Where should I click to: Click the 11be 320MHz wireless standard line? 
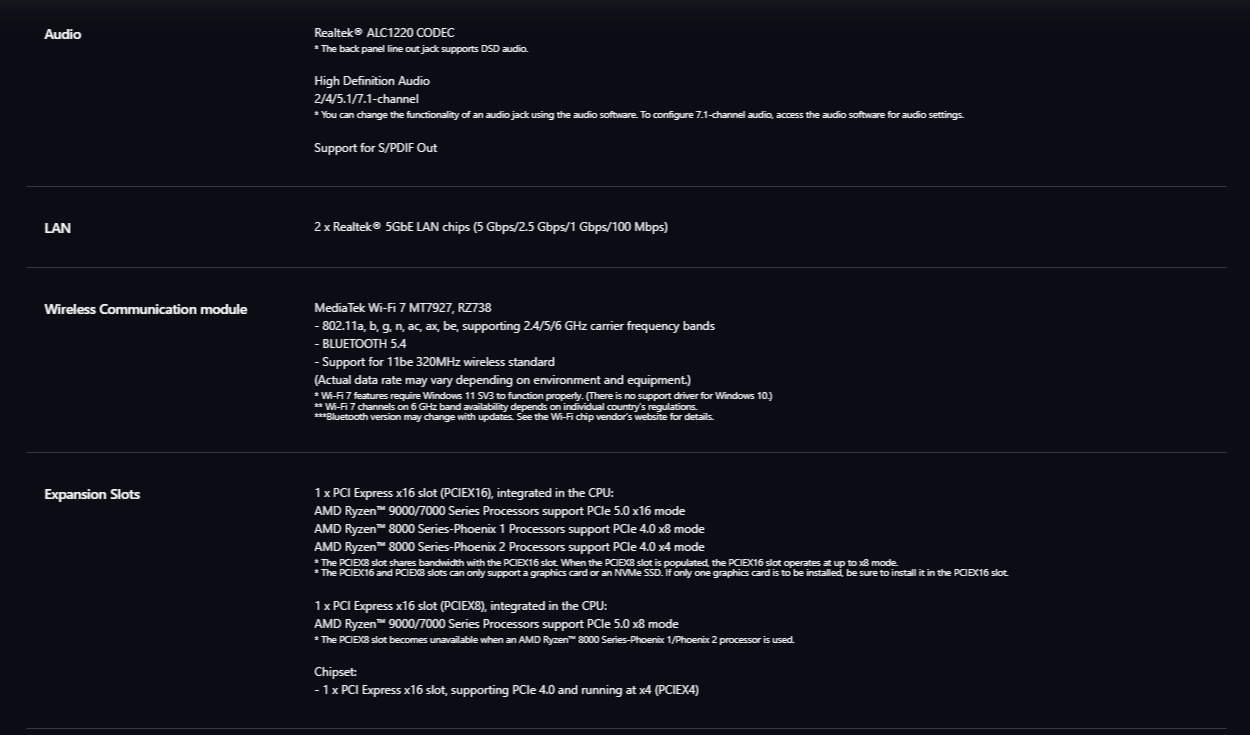coord(434,362)
